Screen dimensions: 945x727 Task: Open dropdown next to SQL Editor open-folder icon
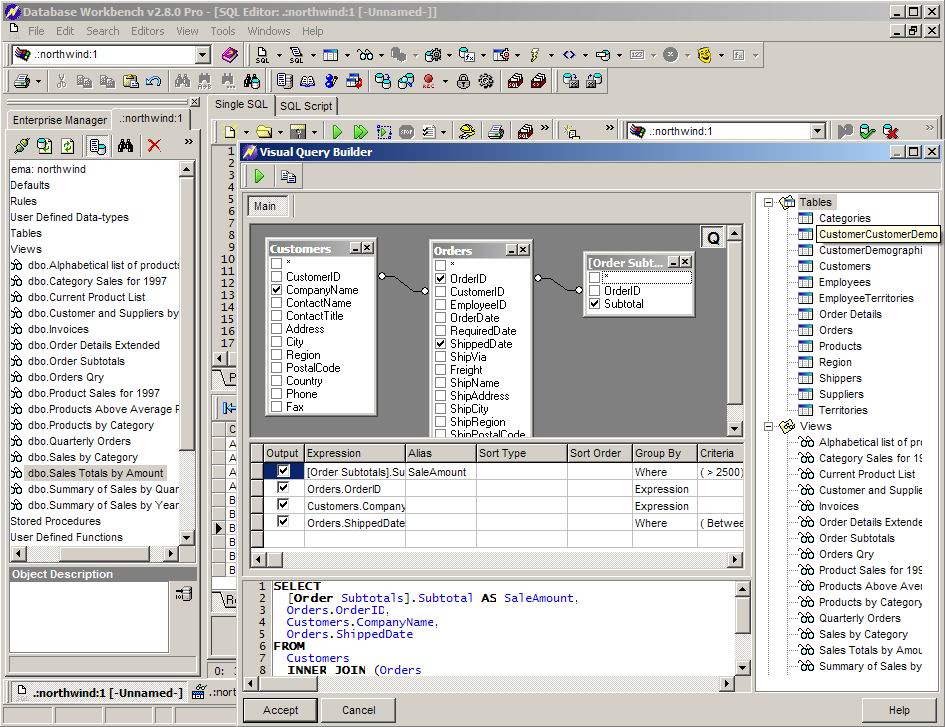(280, 132)
